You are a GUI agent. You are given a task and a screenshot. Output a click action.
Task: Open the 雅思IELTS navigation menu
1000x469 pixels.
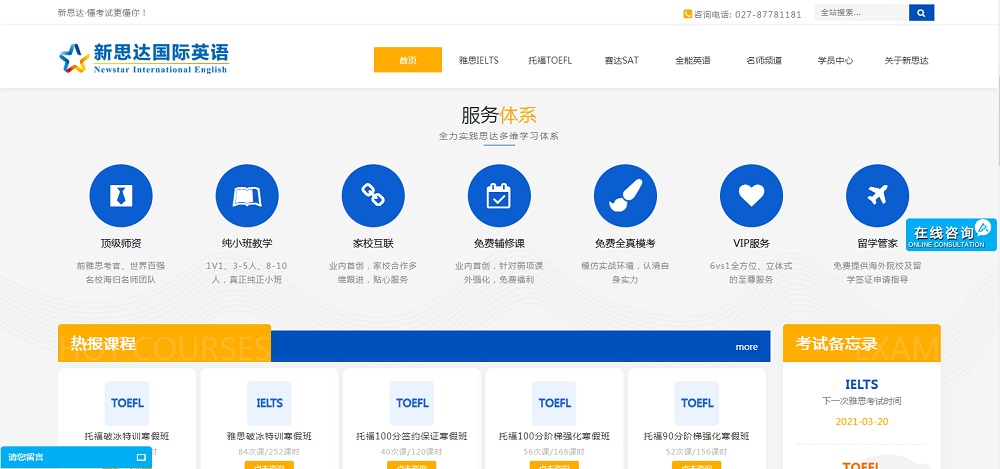478,60
